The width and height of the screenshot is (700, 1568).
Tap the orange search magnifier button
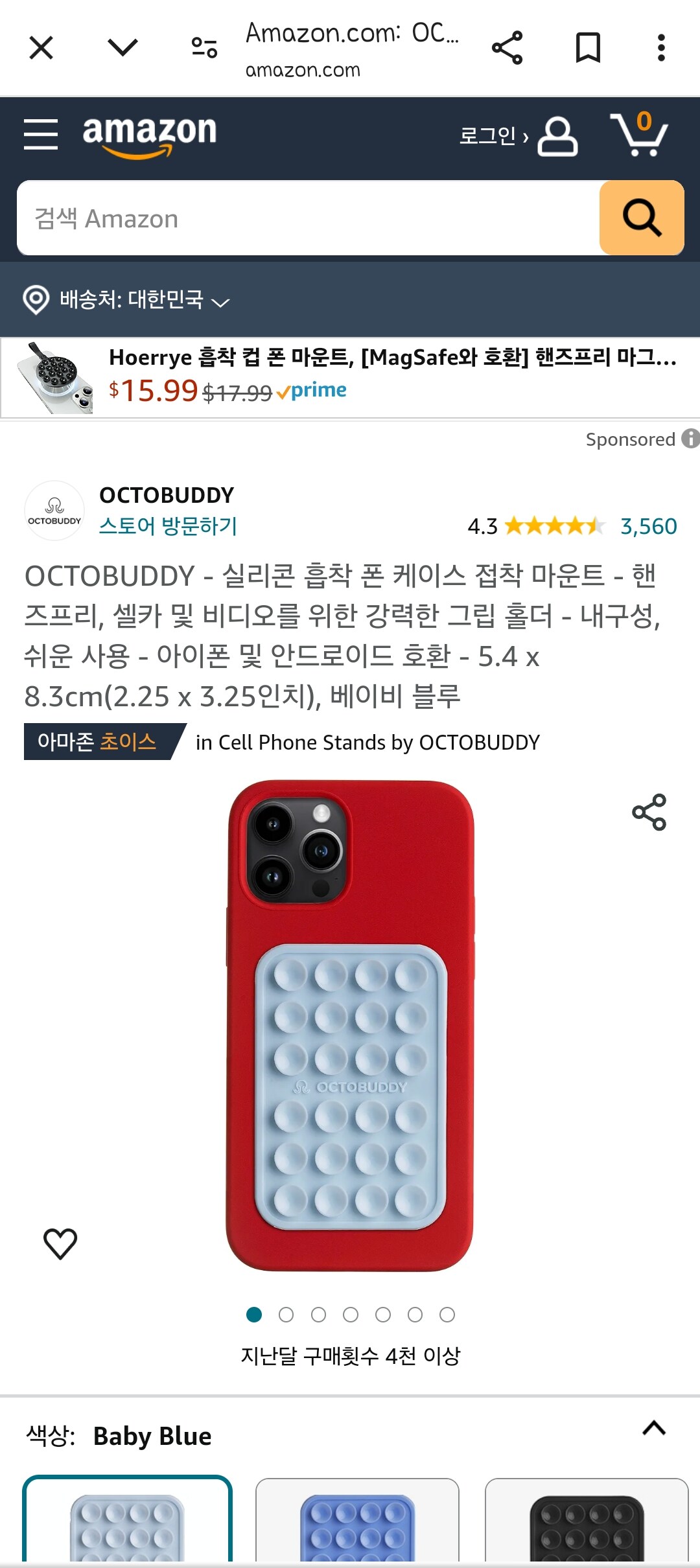point(642,218)
